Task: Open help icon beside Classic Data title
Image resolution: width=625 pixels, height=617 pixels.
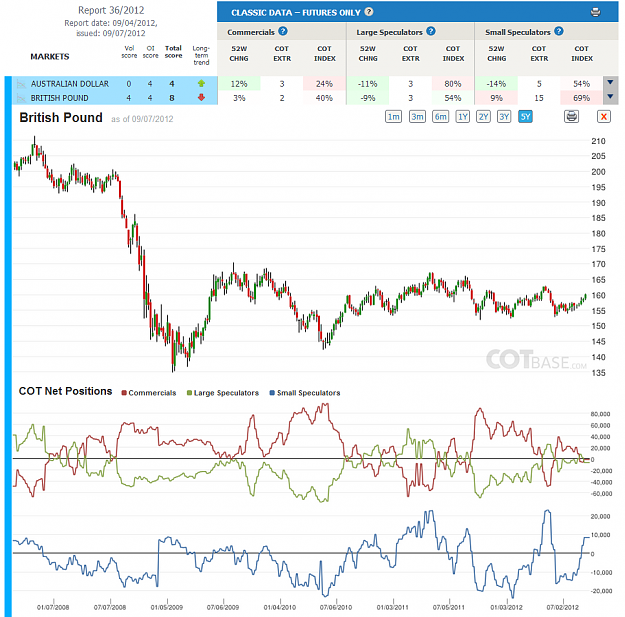Action: 369,12
